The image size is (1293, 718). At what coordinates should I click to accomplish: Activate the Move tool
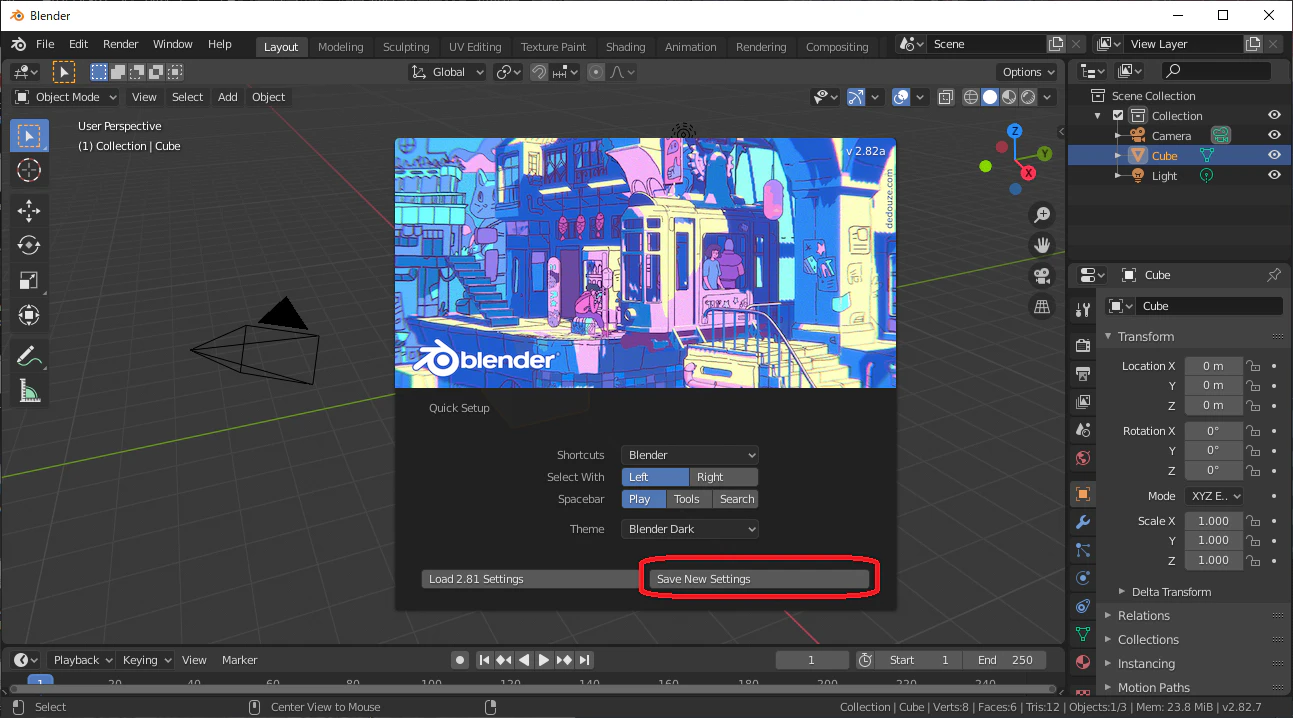pyautogui.click(x=29, y=210)
